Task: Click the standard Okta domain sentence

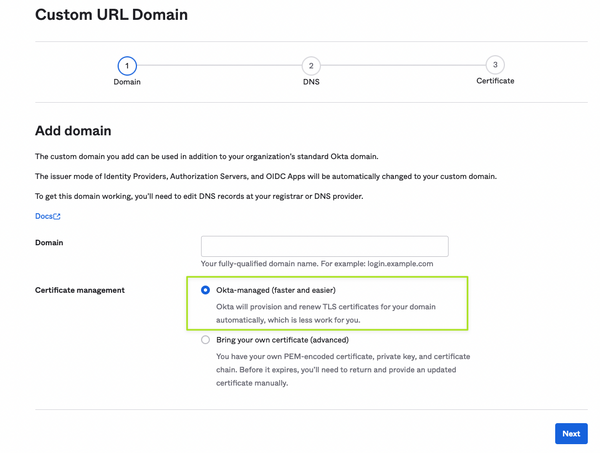Action: coord(207,156)
